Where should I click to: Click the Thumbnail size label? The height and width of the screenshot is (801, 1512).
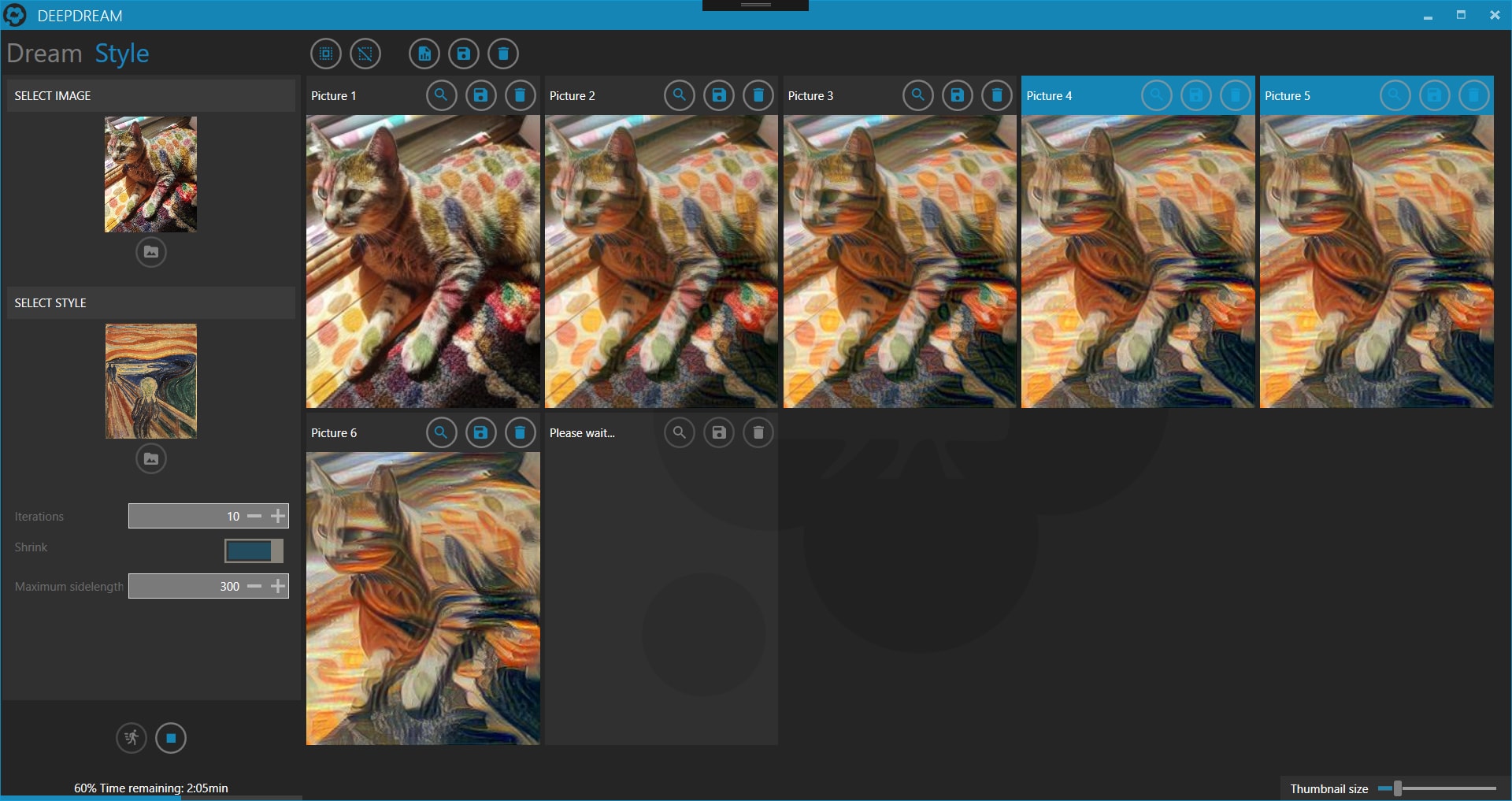click(1329, 788)
